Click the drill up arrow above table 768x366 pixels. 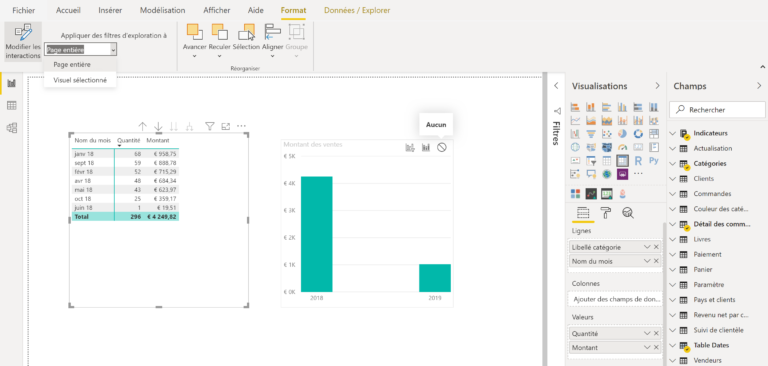point(143,126)
